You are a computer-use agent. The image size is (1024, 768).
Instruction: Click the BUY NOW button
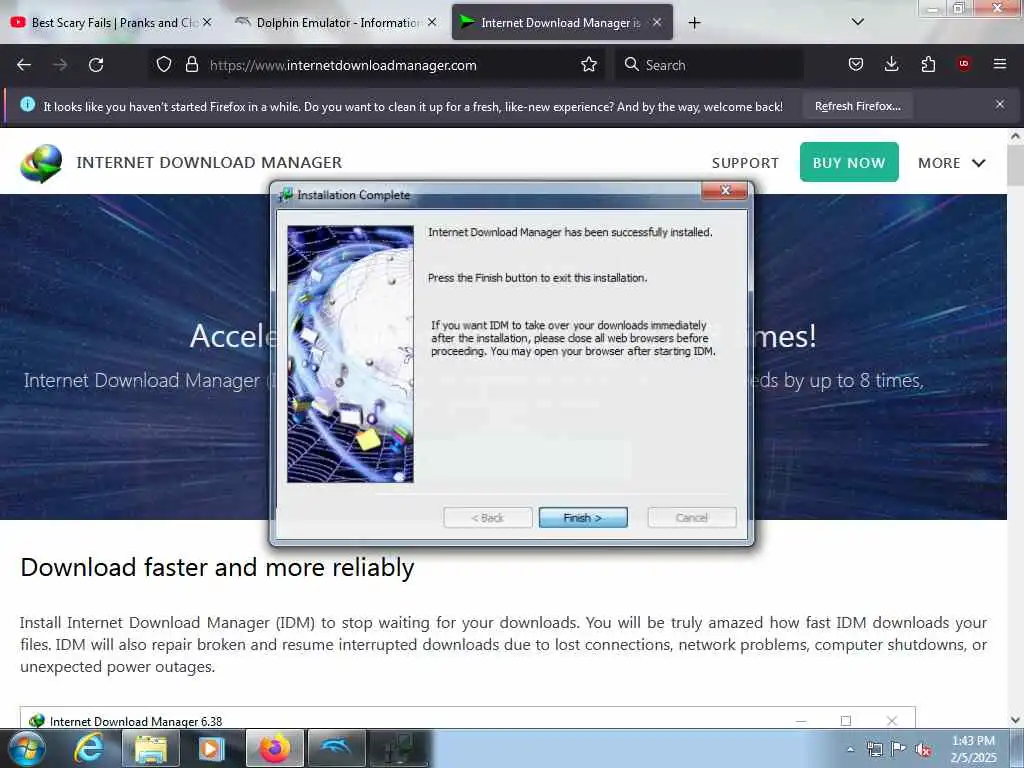point(849,163)
